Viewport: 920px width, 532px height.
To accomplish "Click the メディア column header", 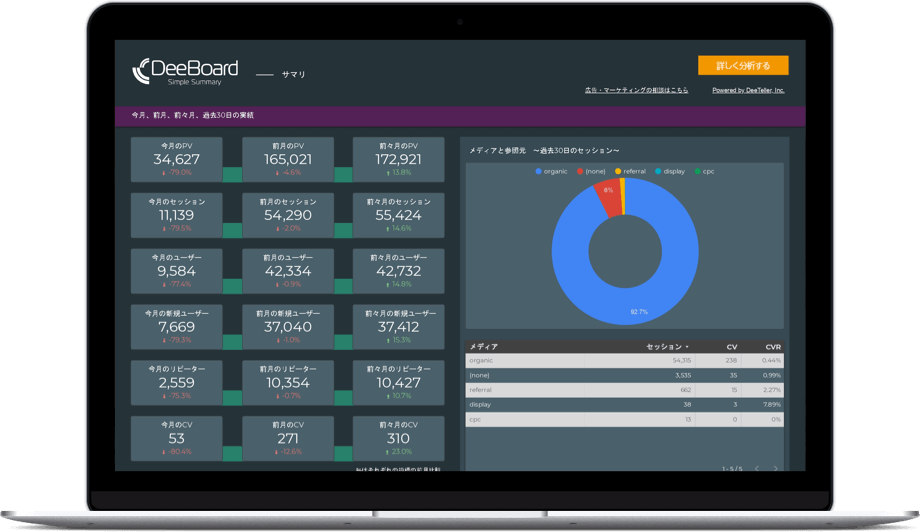I will click(x=484, y=347).
